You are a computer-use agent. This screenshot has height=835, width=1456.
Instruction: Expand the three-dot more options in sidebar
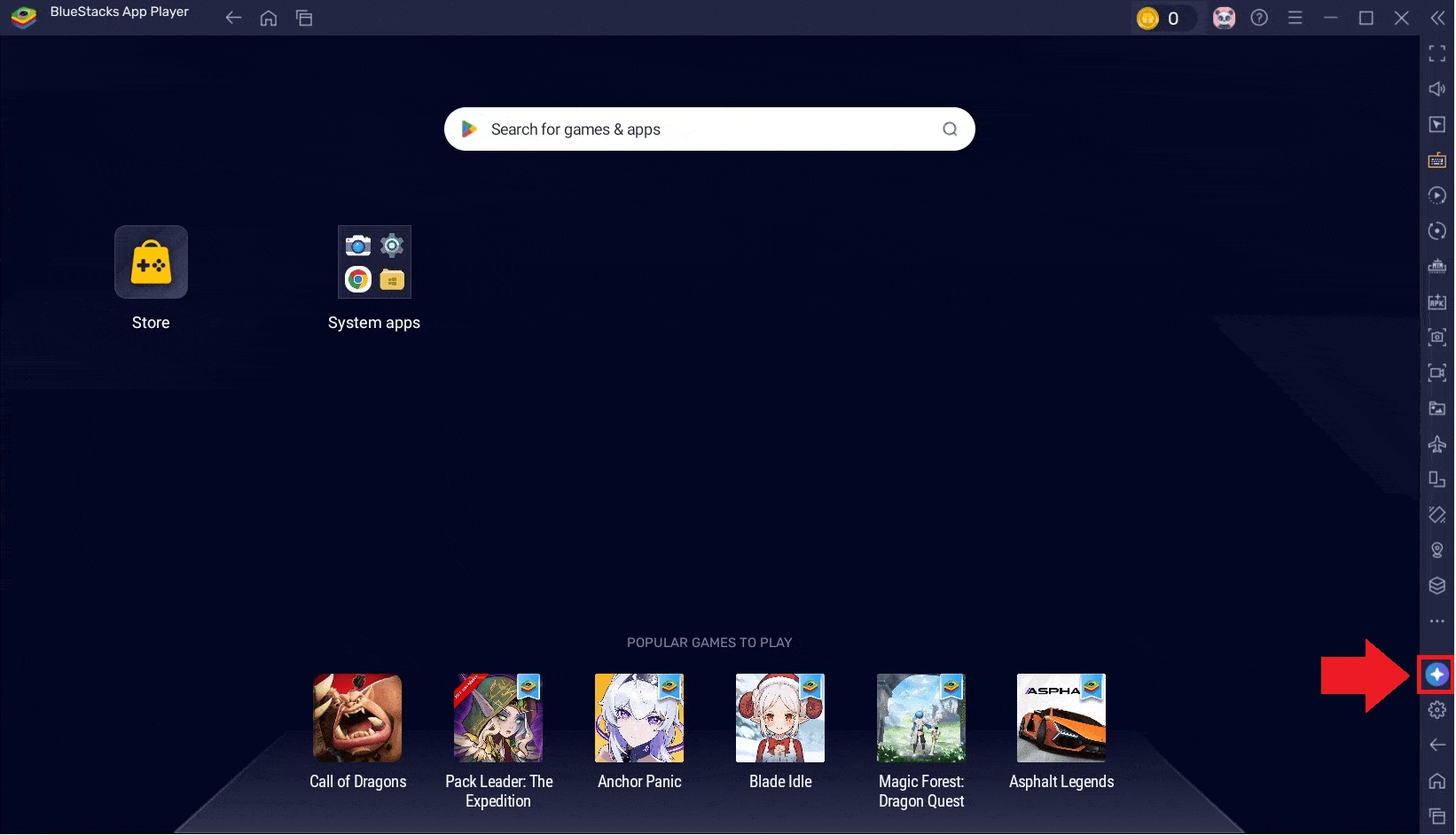click(1436, 621)
